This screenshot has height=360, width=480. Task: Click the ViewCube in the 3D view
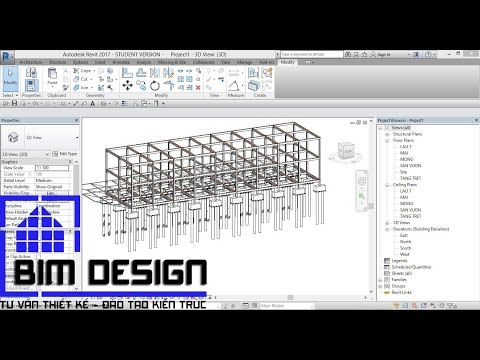pos(345,151)
